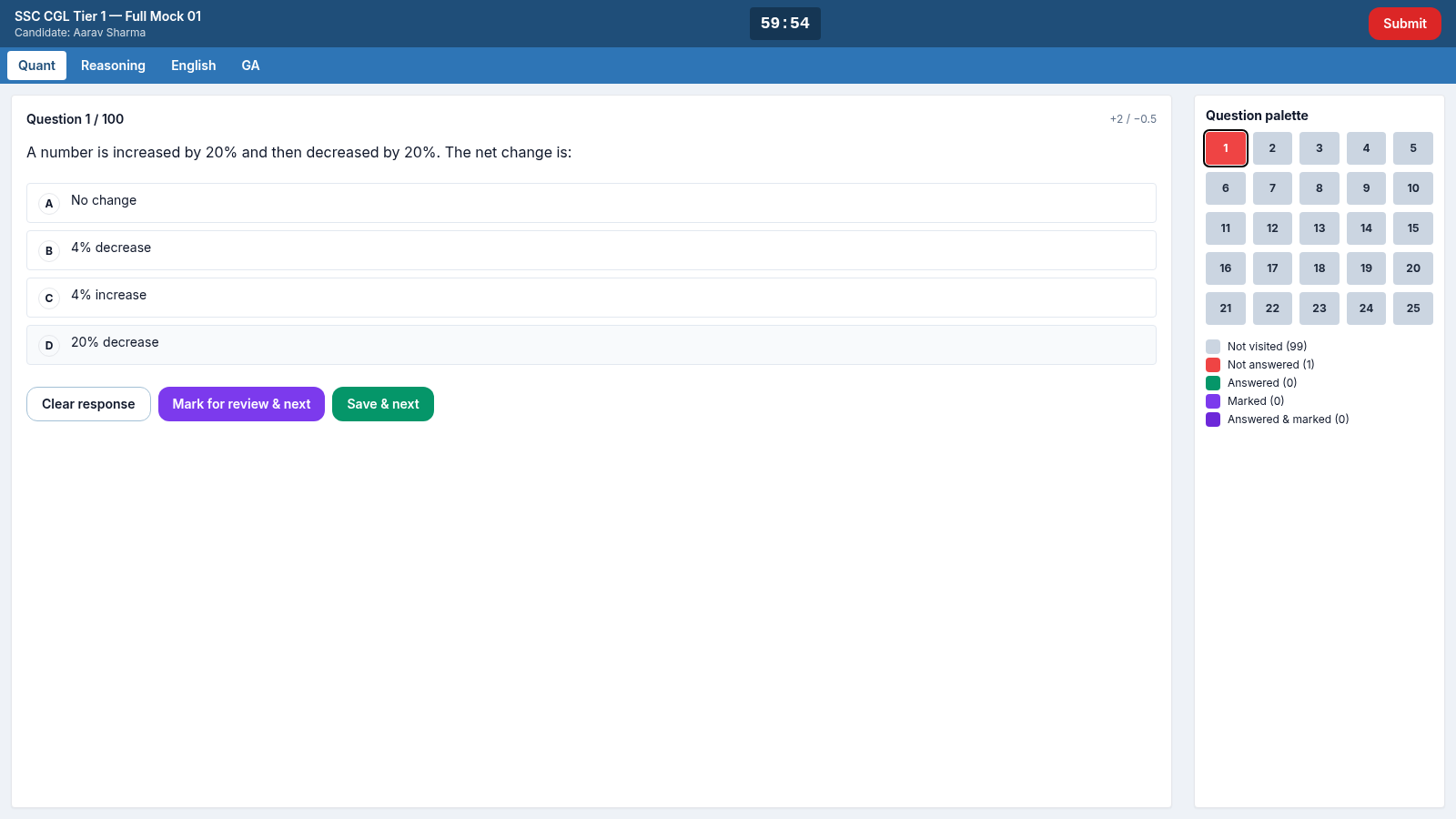Image resolution: width=1456 pixels, height=819 pixels.
Task: Navigate to question 6 in palette
Action: click(x=1226, y=188)
